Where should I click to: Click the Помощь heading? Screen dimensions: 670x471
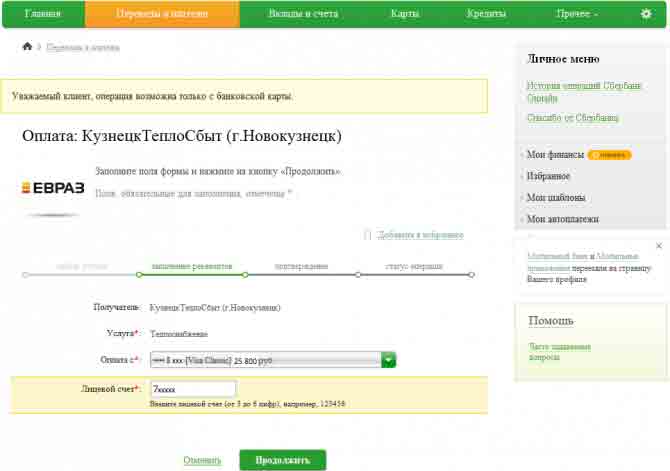(551, 321)
